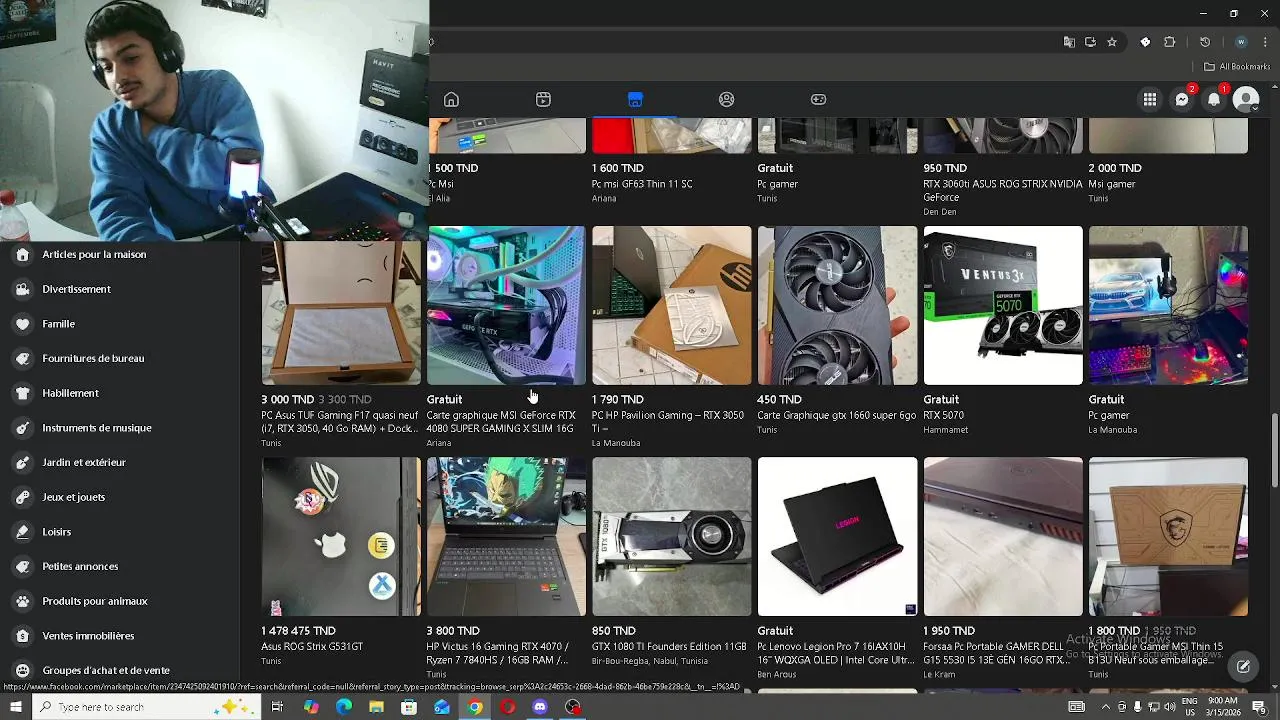Viewport: 1280px width, 720px height.
Task: Open the Chrome extensions puzzle icon
Action: (x=1170, y=42)
